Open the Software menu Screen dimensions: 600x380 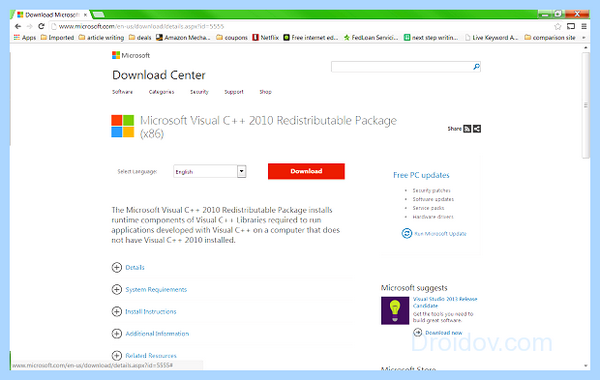122,92
